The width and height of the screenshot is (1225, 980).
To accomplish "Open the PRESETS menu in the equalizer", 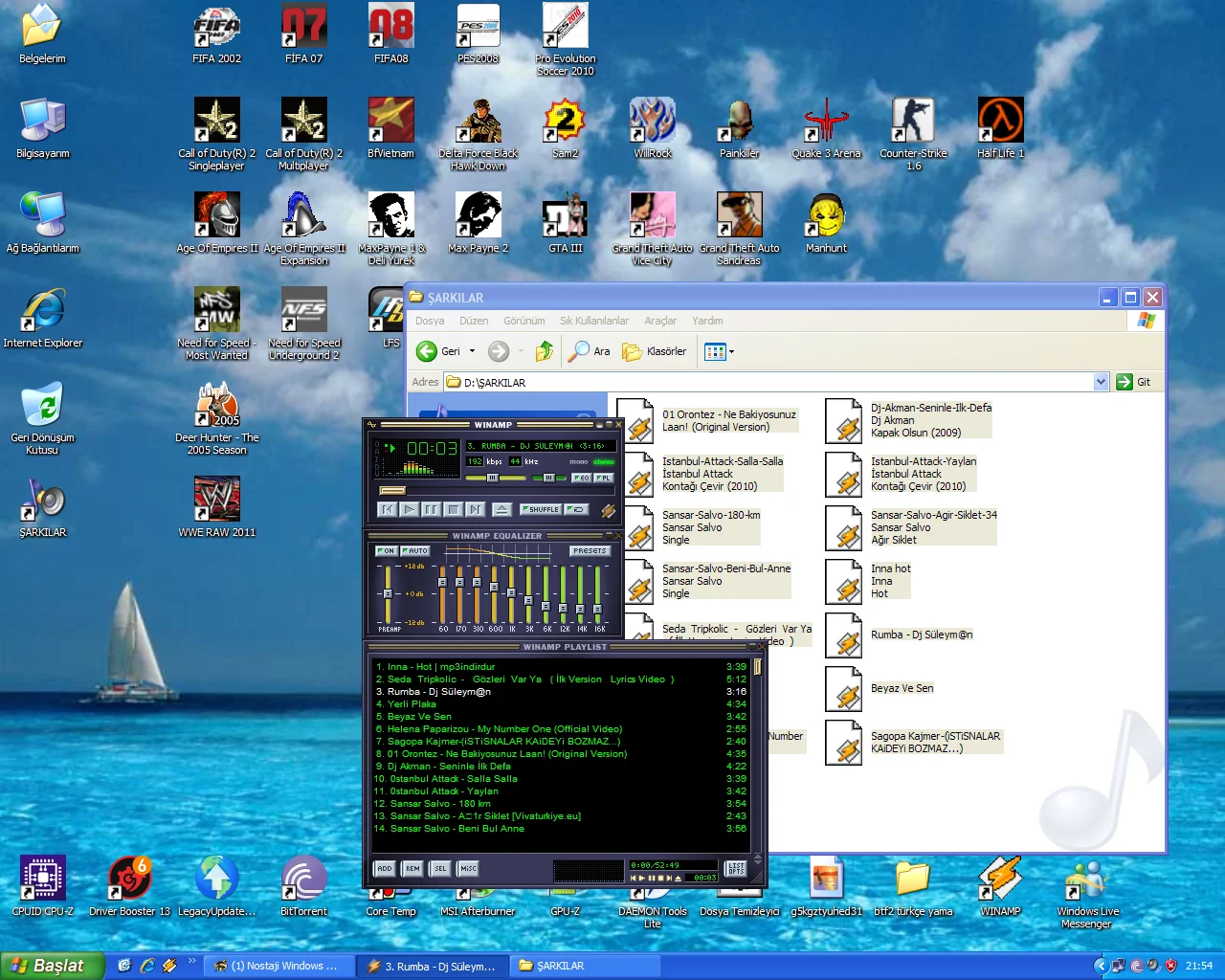I will coord(589,550).
